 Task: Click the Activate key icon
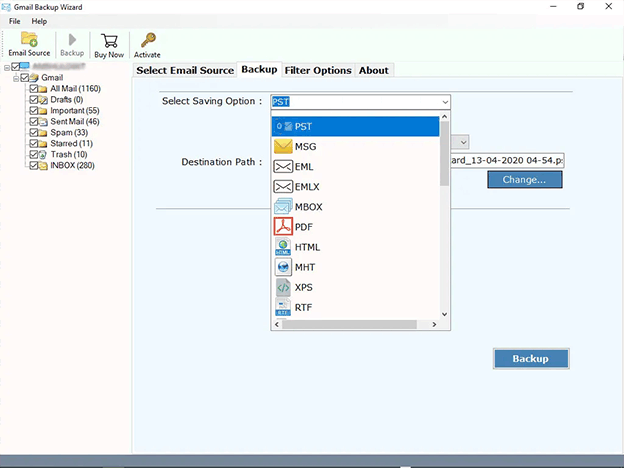pos(146,42)
